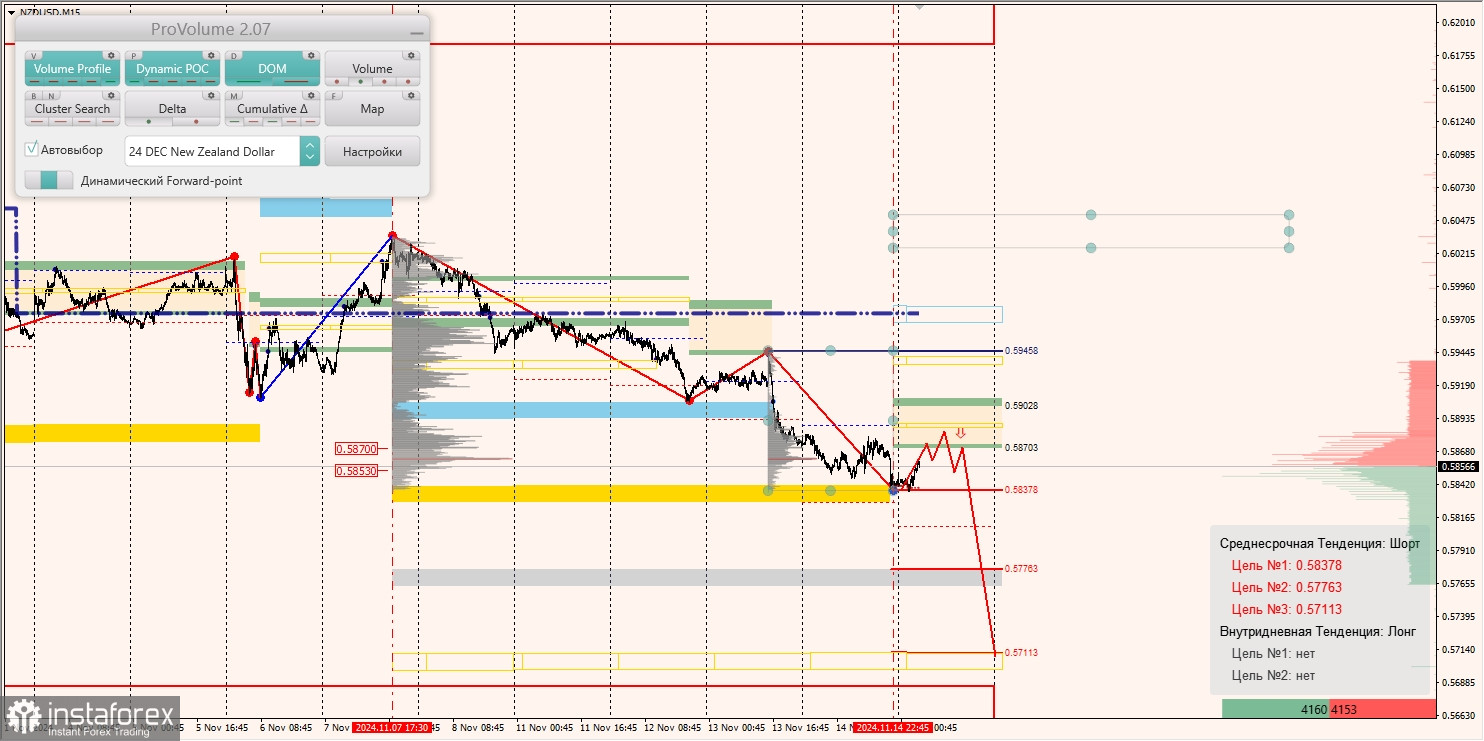Click the NZDUSD.M15 chart title
Viewport: 1484px width, 741px height.
point(50,13)
